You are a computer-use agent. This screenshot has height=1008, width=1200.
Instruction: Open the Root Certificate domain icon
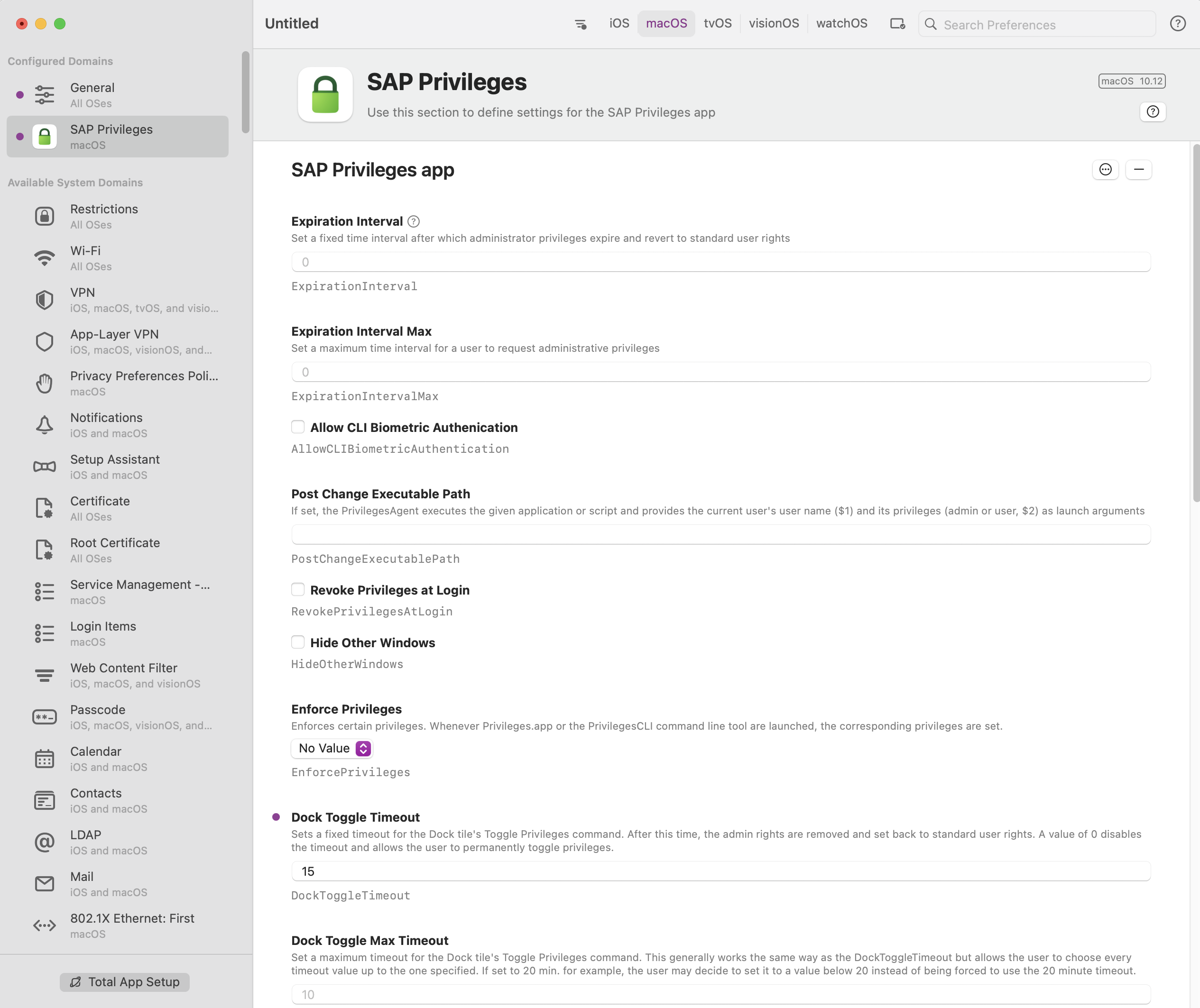45,550
